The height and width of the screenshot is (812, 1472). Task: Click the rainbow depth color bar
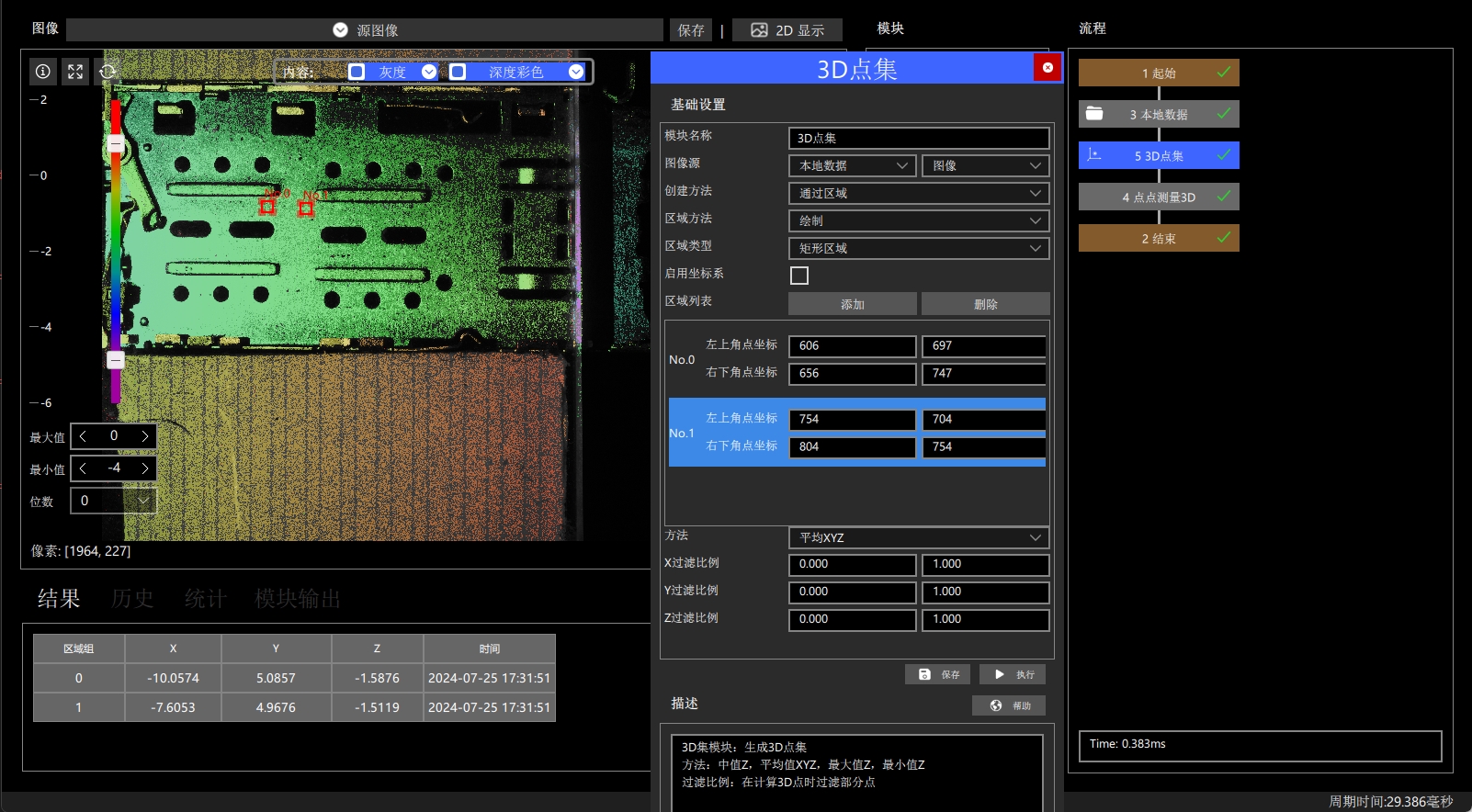[x=116, y=250]
